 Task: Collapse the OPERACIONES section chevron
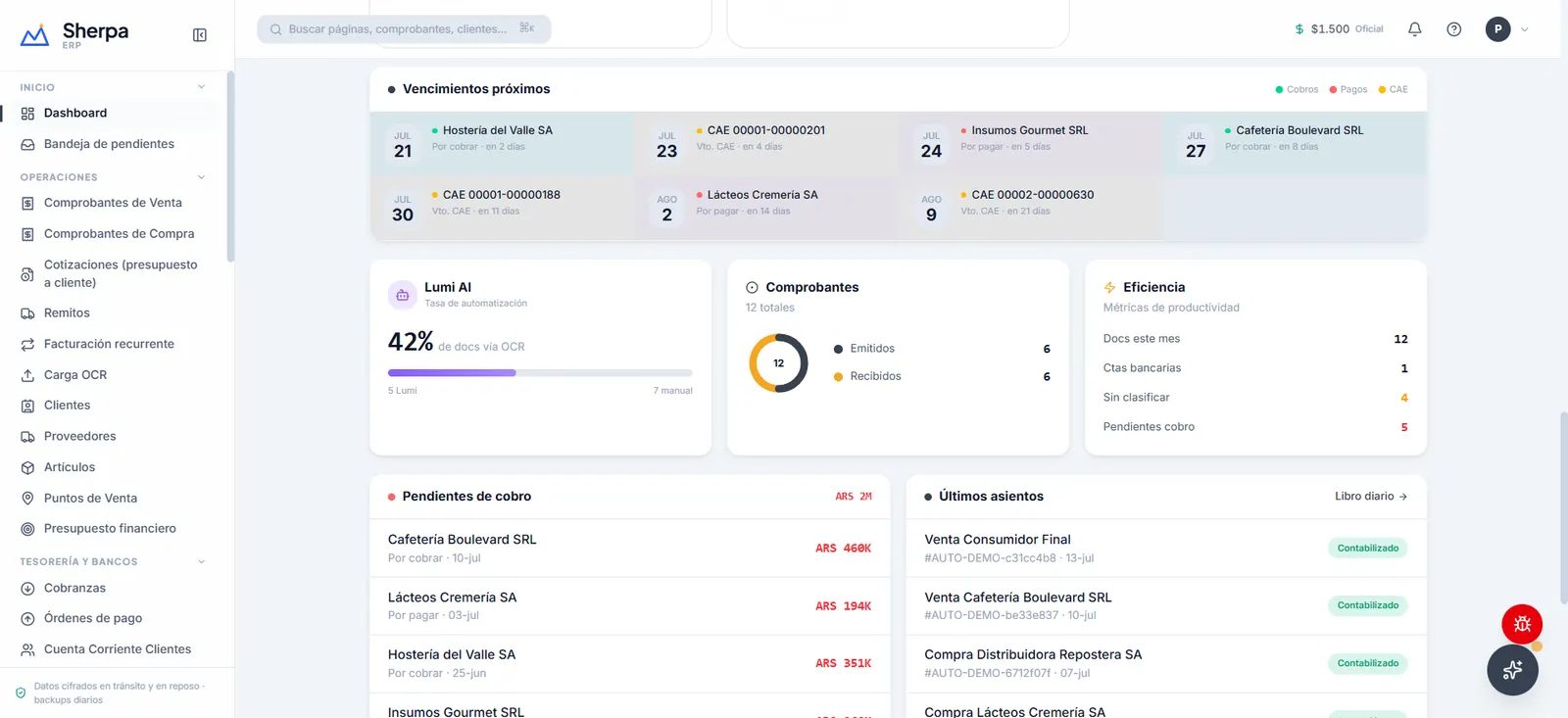[201, 177]
